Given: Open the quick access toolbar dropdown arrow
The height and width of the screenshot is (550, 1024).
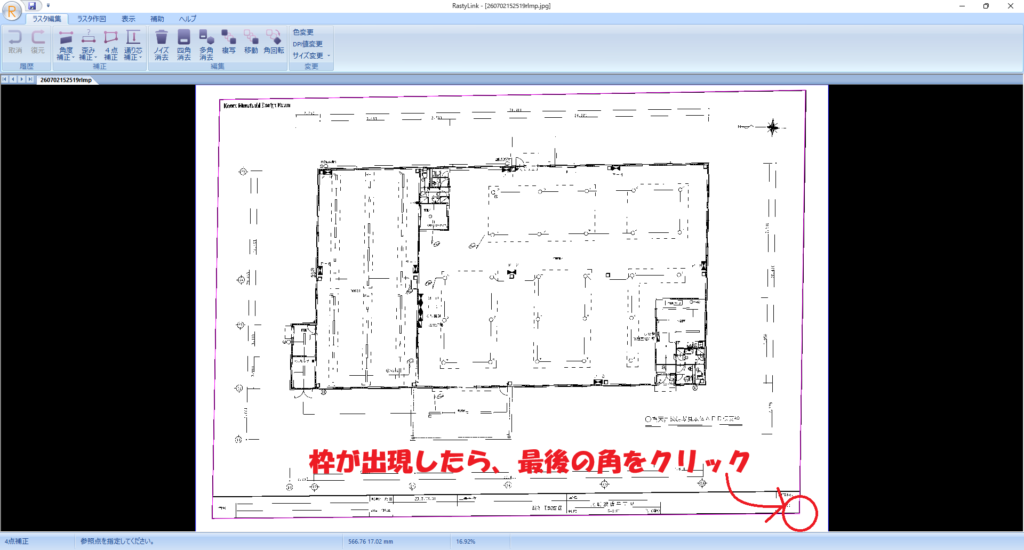Looking at the screenshot, I should click(x=48, y=6).
